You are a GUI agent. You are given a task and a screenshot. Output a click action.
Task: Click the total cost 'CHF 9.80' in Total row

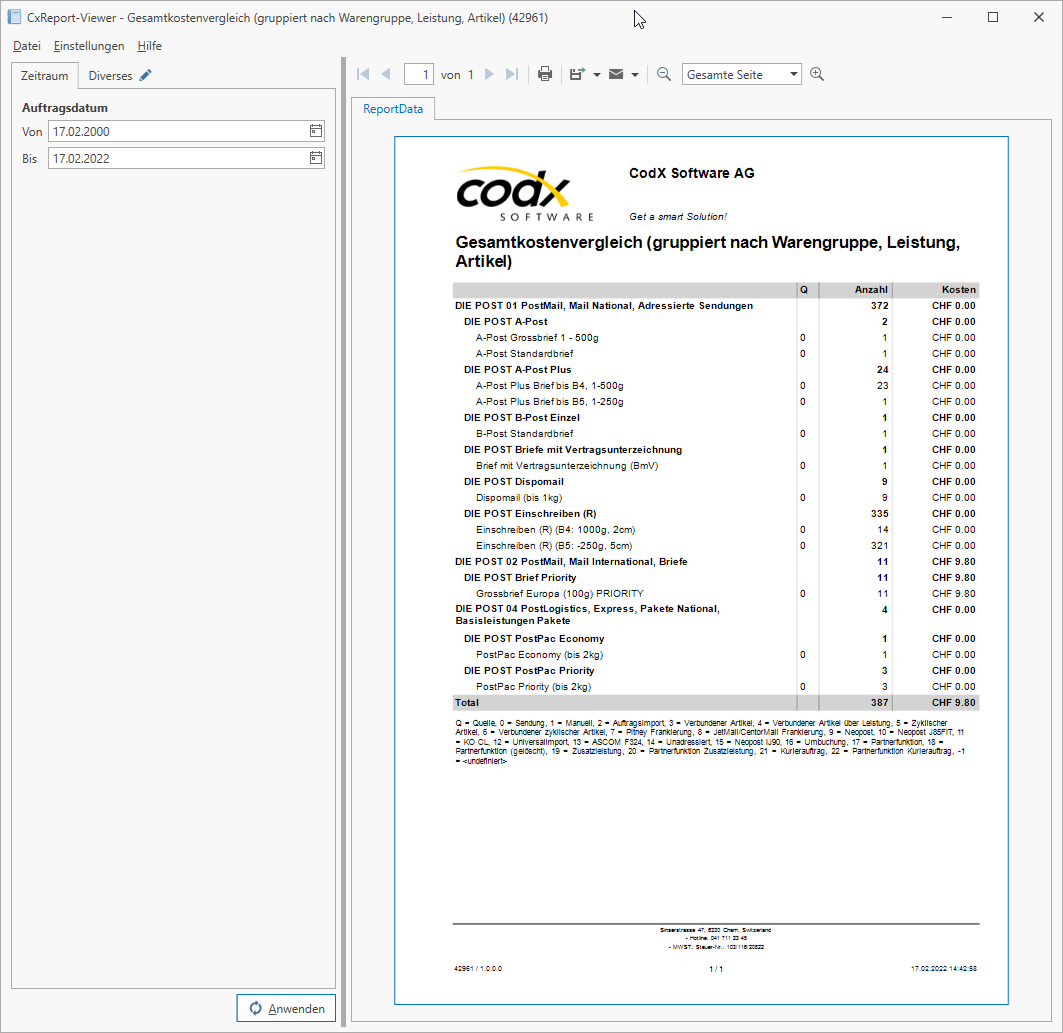click(954, 703)
